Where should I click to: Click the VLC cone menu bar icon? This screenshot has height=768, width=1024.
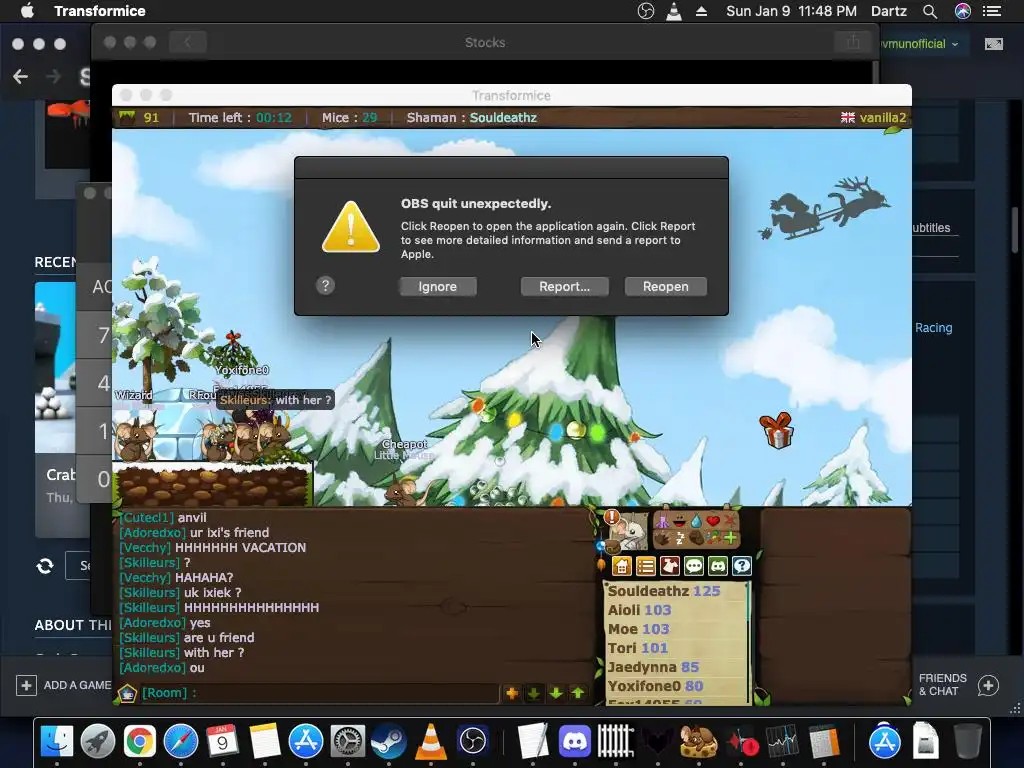(674, 11)
